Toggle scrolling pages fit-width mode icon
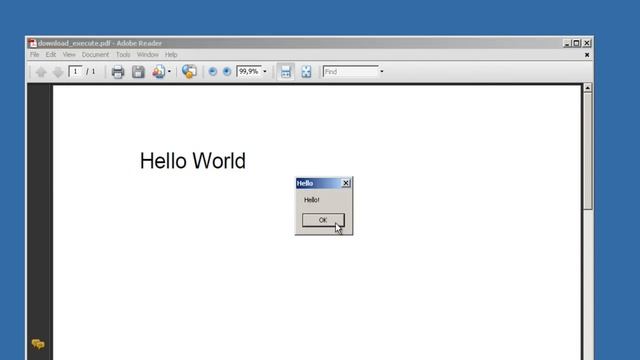 coord(286,72)
